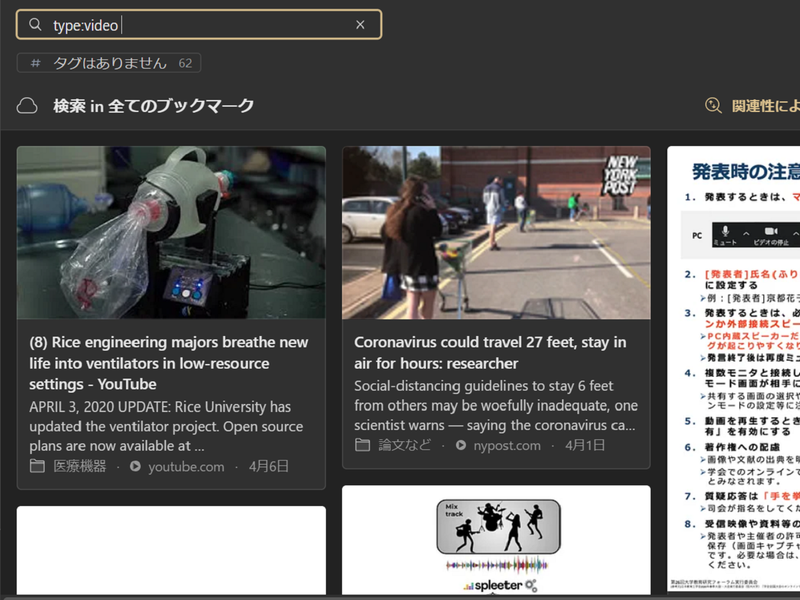
Task: Click the hash icon in the tag chip
Action: pyautogui.click(x=36, y=63)
